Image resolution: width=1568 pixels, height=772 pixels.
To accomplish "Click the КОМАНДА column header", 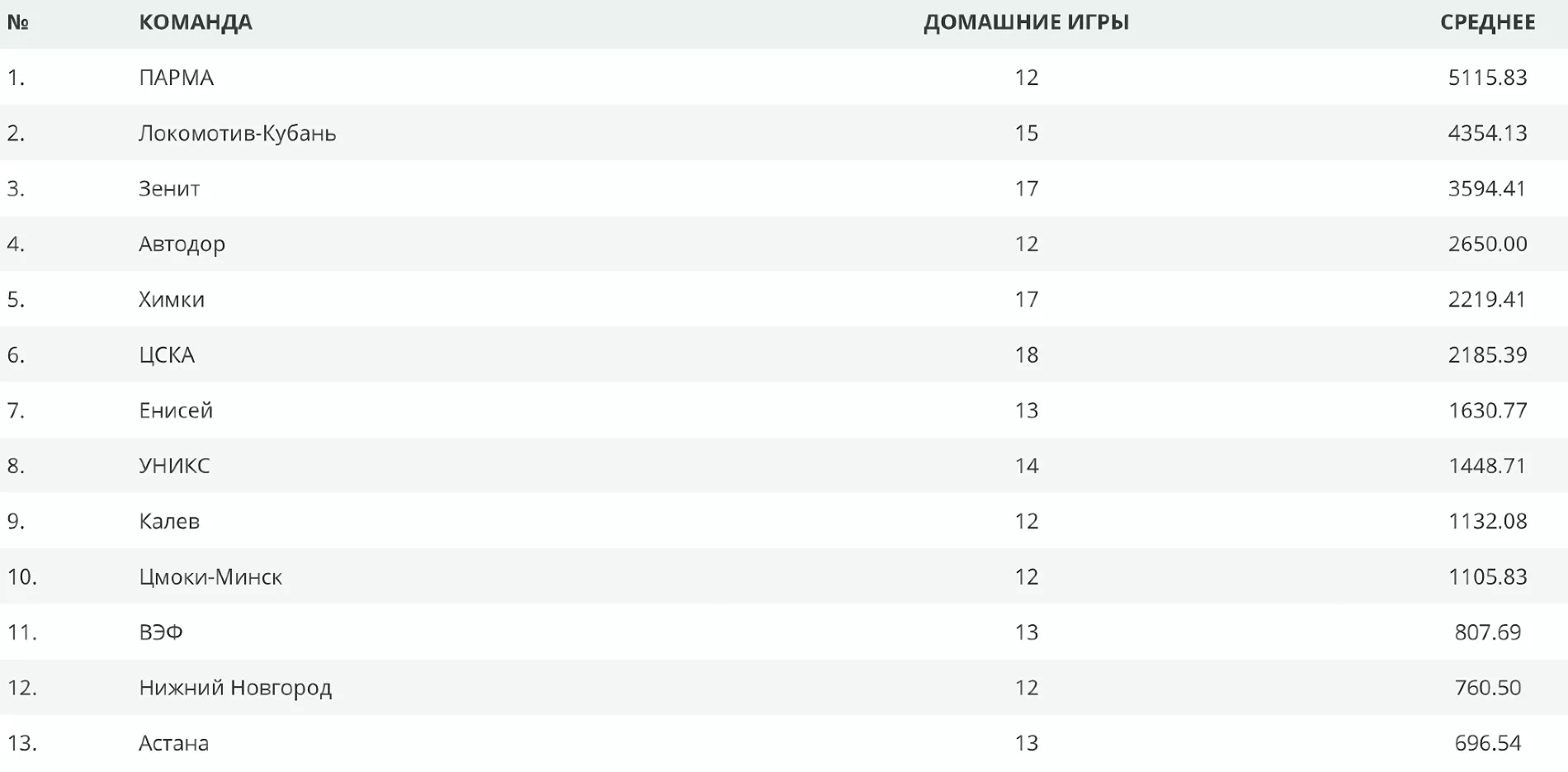I will pyautogui.click(x=196, y=22).
